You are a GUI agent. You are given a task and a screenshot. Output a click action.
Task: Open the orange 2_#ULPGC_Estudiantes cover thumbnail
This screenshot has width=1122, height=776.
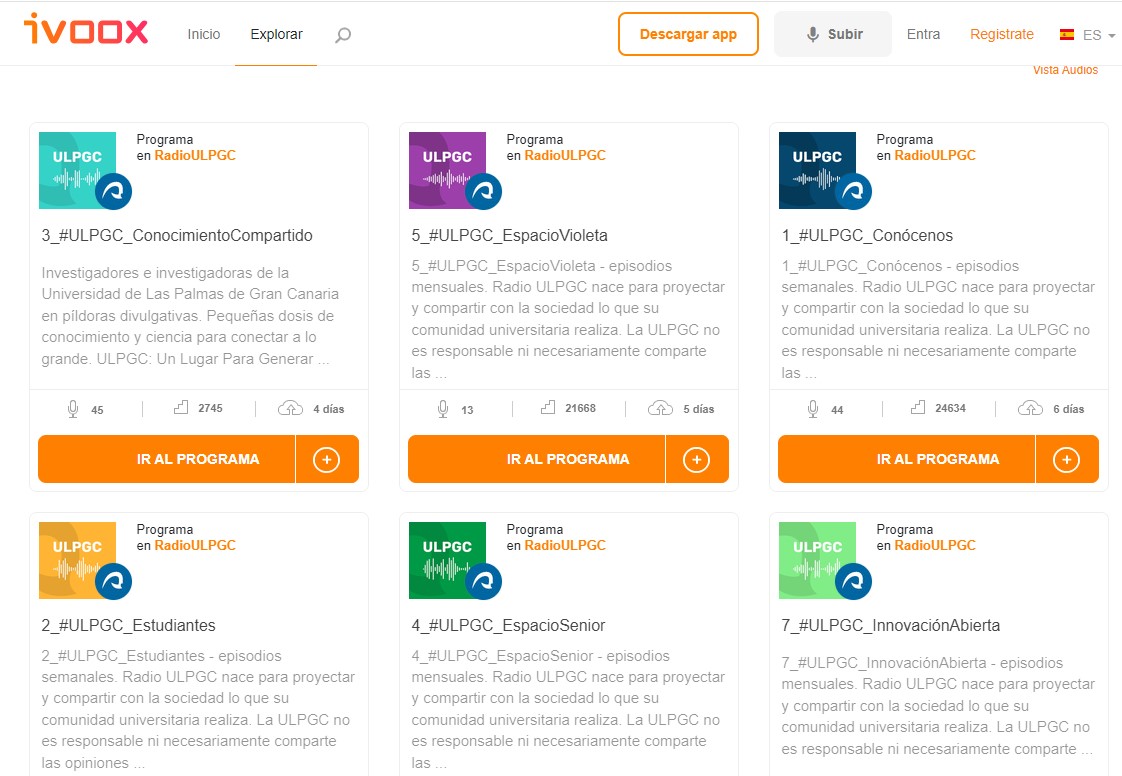(78, 561)
